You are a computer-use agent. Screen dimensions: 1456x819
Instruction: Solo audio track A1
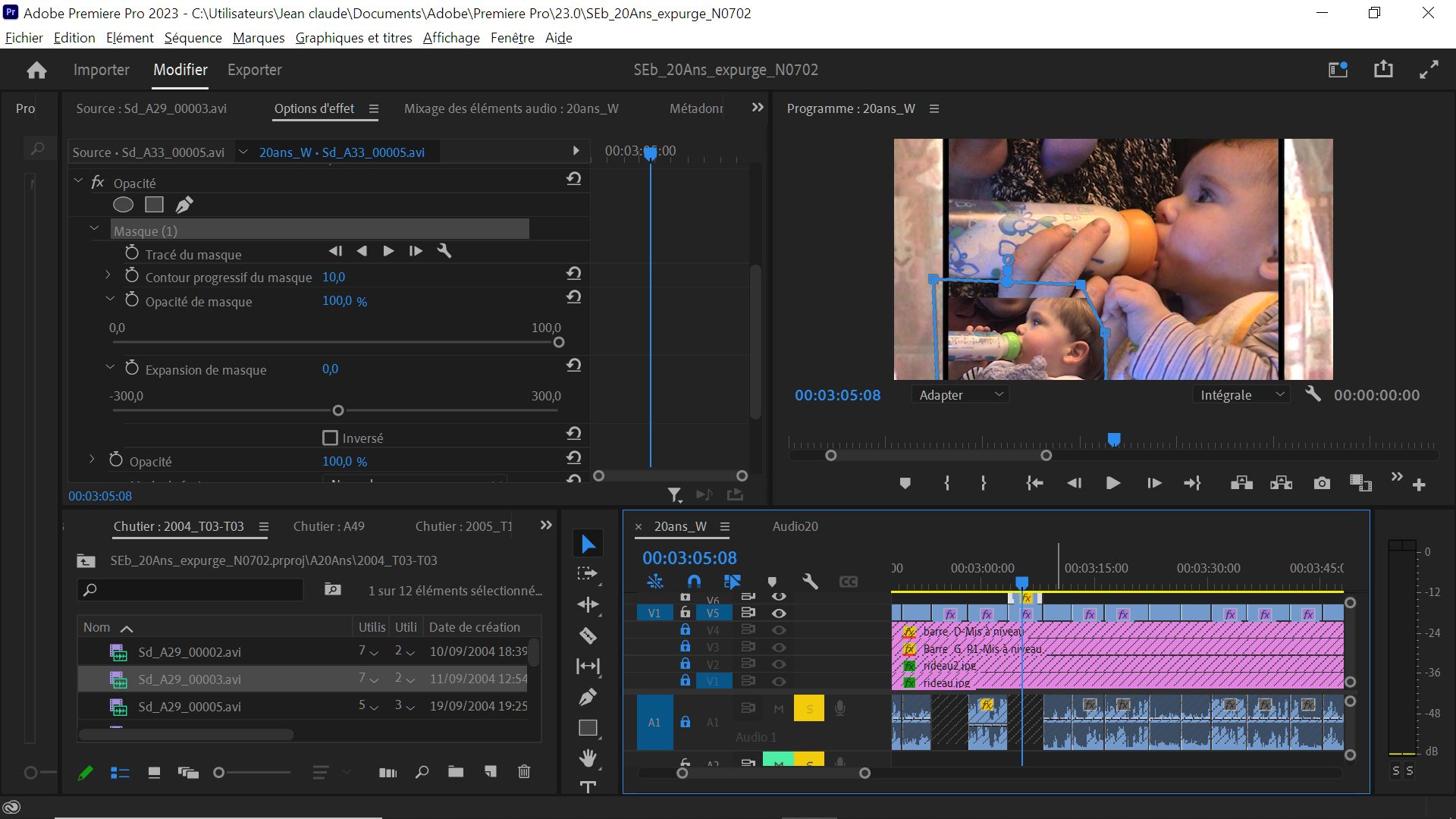point(809,708)
